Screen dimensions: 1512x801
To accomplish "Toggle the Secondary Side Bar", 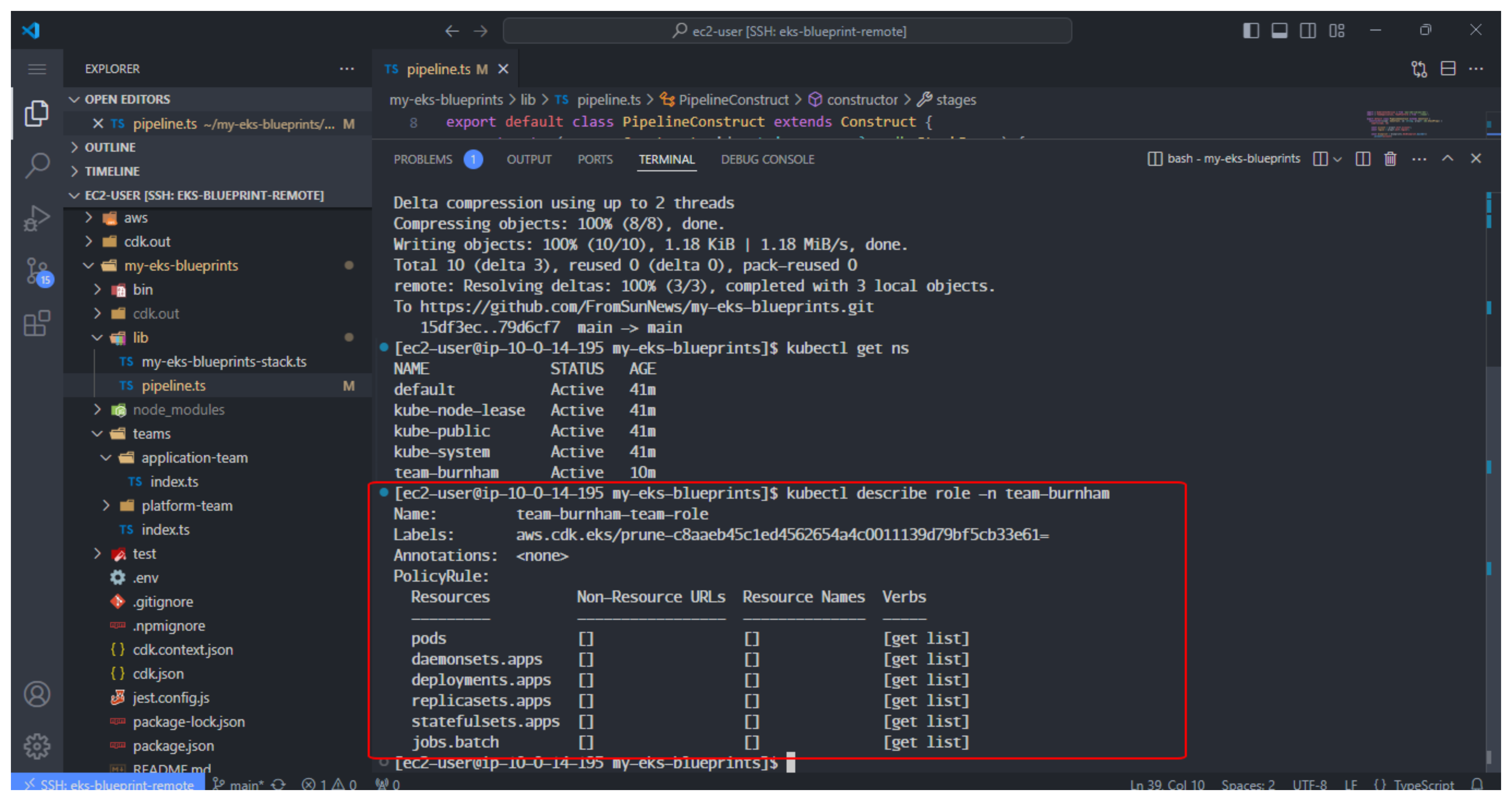I will coord(1308,30).
